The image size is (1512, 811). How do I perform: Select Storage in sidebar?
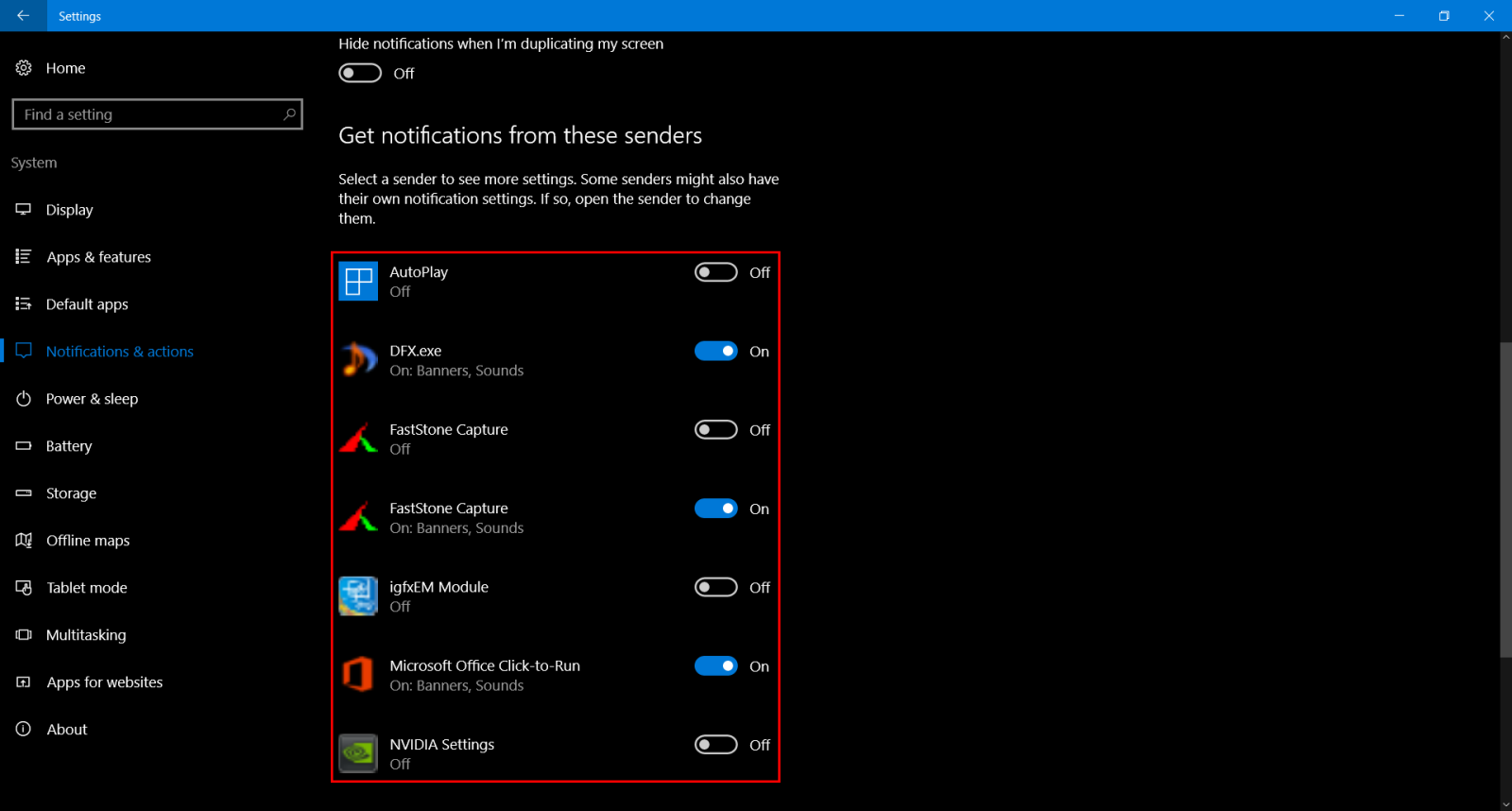pyautogui.click(x=71, y=493)
